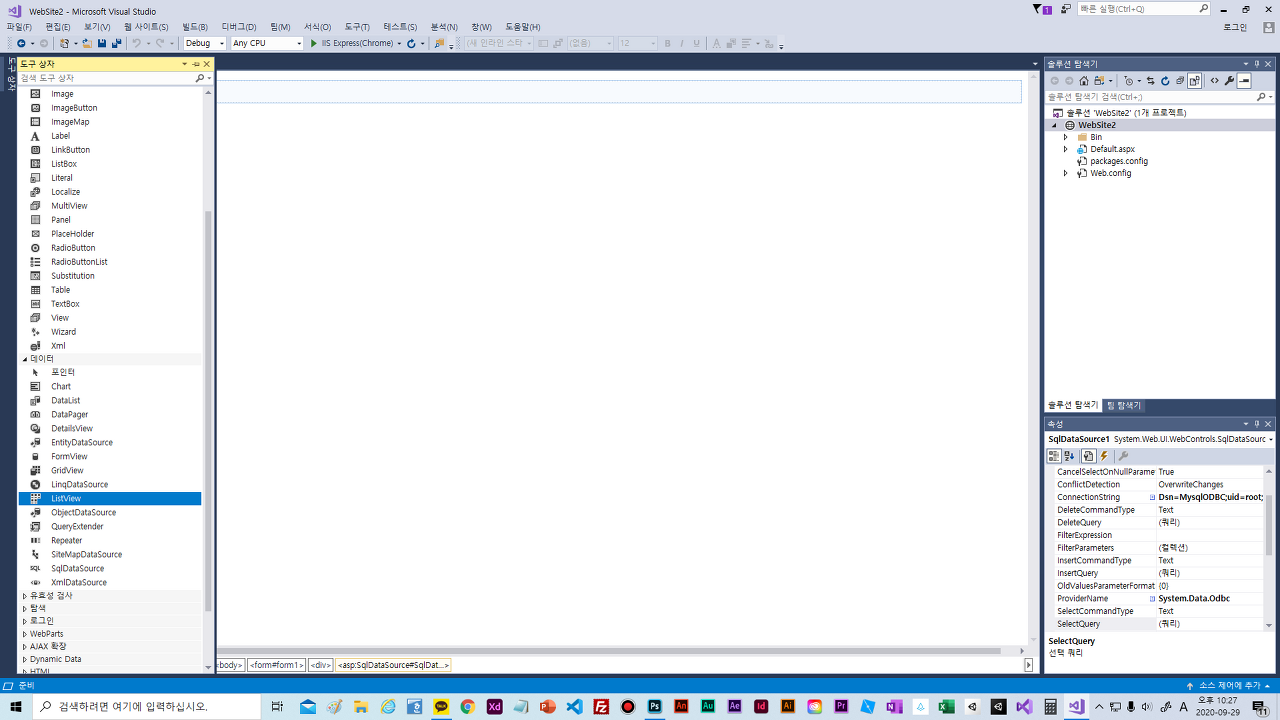Expand the 유효성 검사 toolbox section
The width and height of the screenshot is (1280, 720).
pos(25,595)
